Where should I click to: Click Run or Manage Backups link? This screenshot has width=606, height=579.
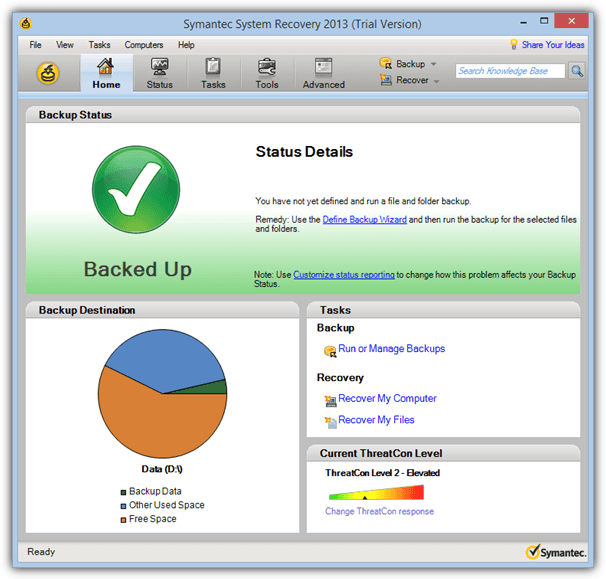(x=392, y=349)
